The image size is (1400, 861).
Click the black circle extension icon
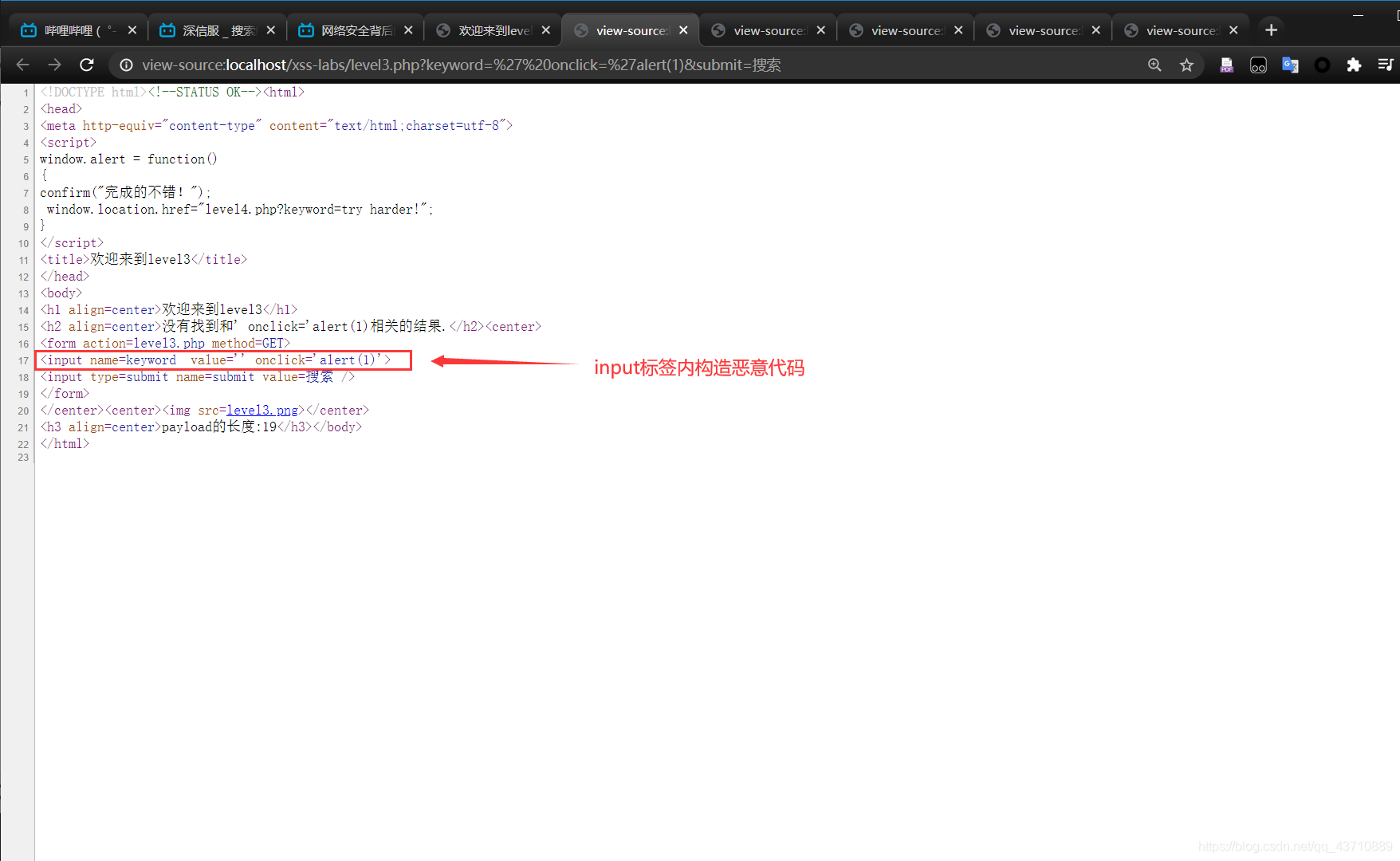(1322, 65)
